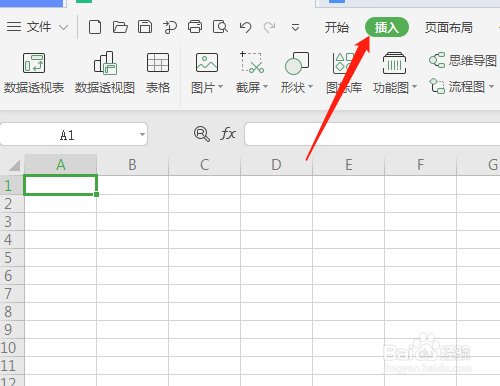The height and width of the screenshot is (386, 500).
Task: Select row 3 header
Action: coord(12,221)
